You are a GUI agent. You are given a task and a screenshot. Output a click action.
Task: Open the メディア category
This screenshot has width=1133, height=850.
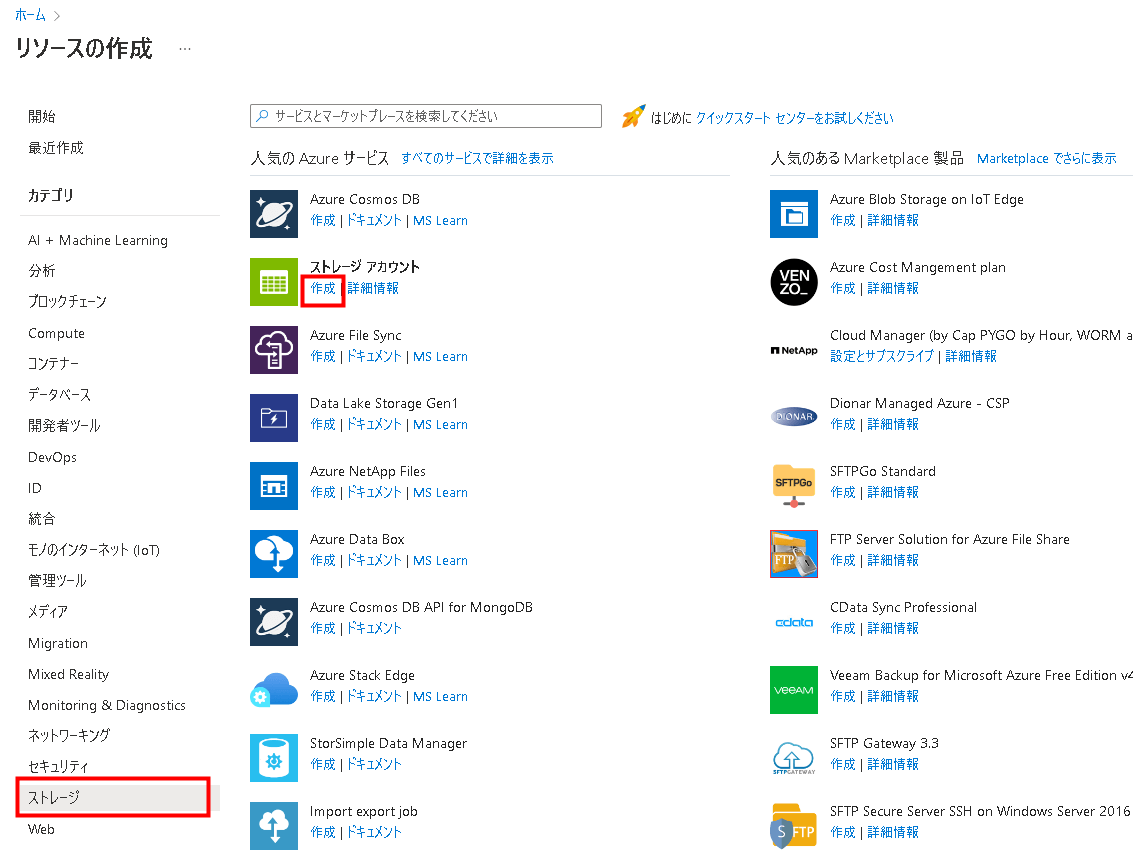tap(48, 611)
